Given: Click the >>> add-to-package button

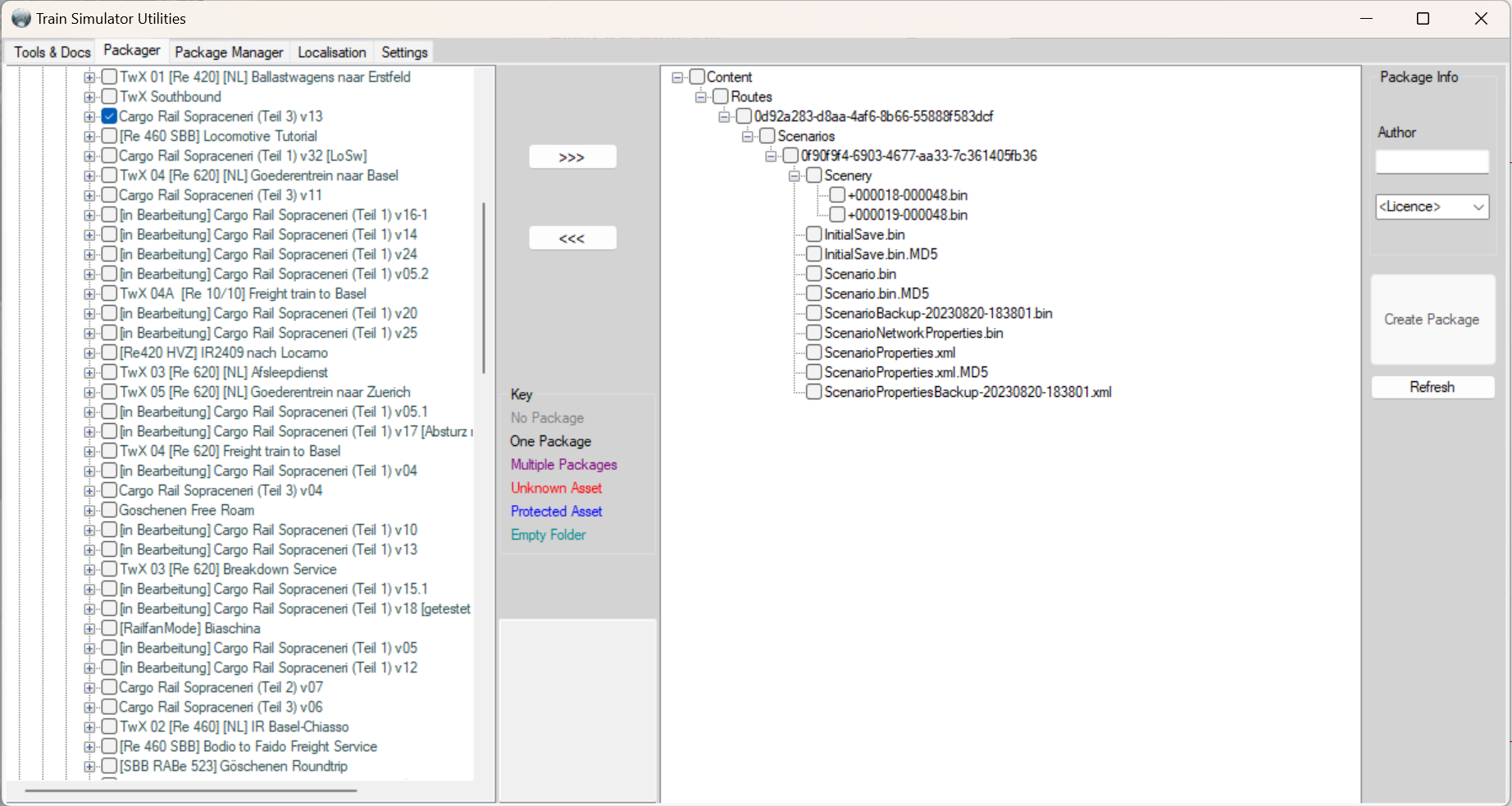Looking at the screenshot, I should (x=572, y=157).
